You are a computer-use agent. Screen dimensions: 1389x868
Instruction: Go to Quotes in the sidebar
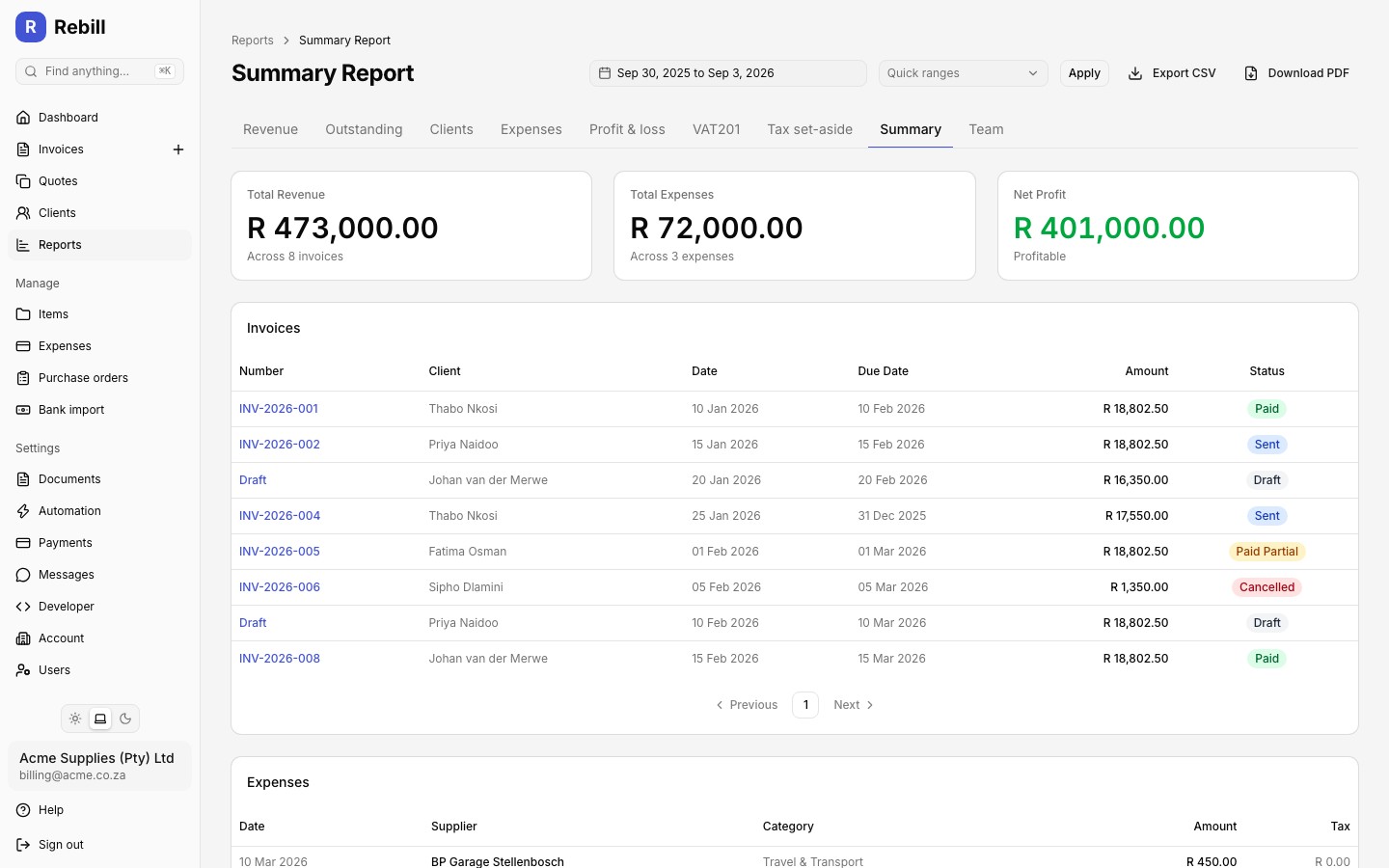pyautogui.click(x=99, y=181)
